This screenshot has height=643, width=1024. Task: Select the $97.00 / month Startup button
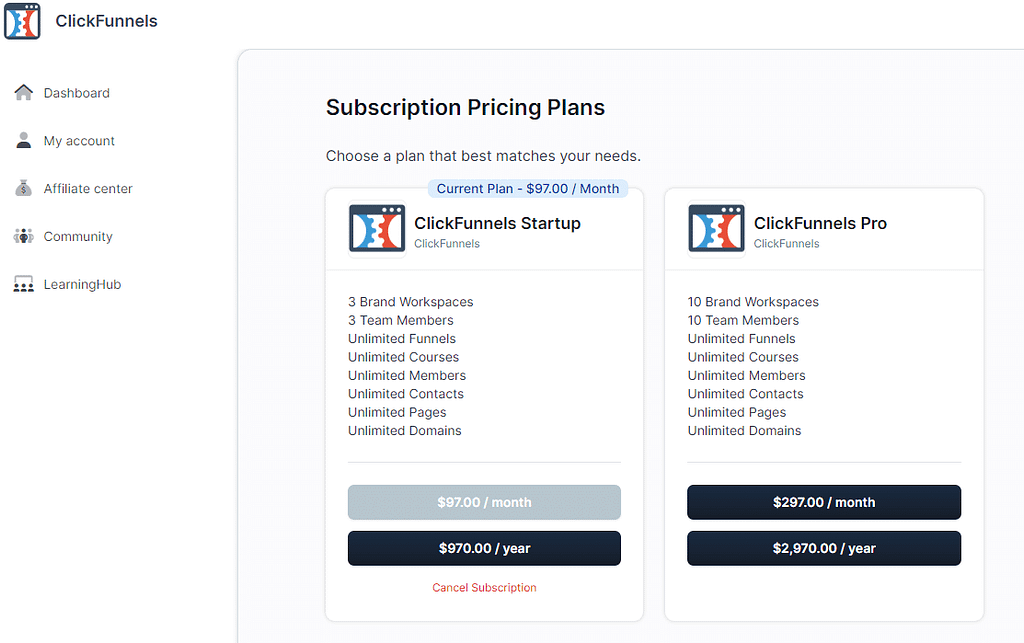(x=484, y=502)
